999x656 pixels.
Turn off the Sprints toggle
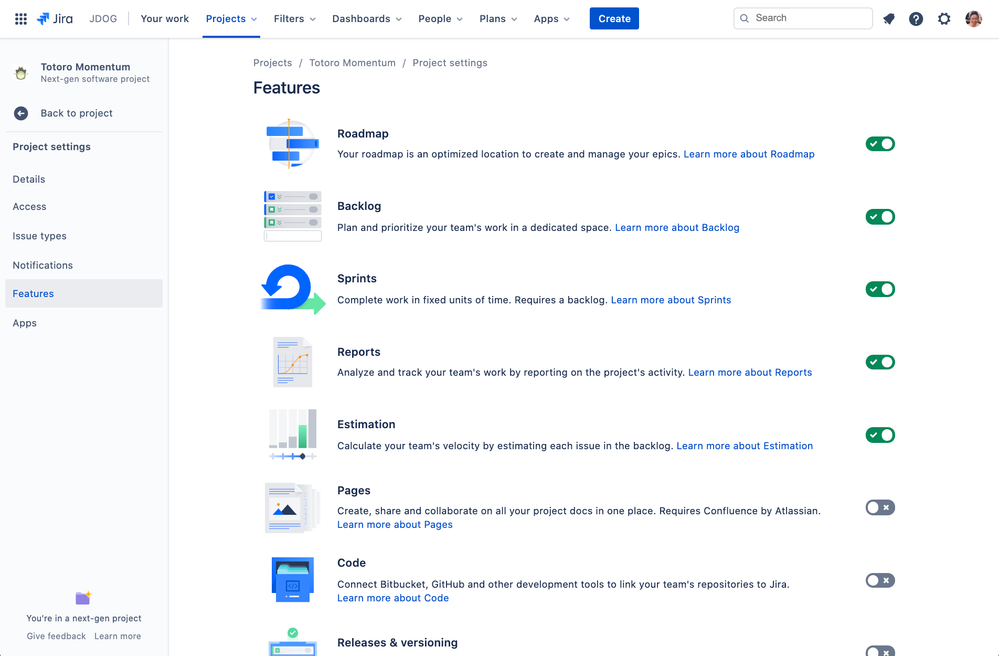(880, 289)
